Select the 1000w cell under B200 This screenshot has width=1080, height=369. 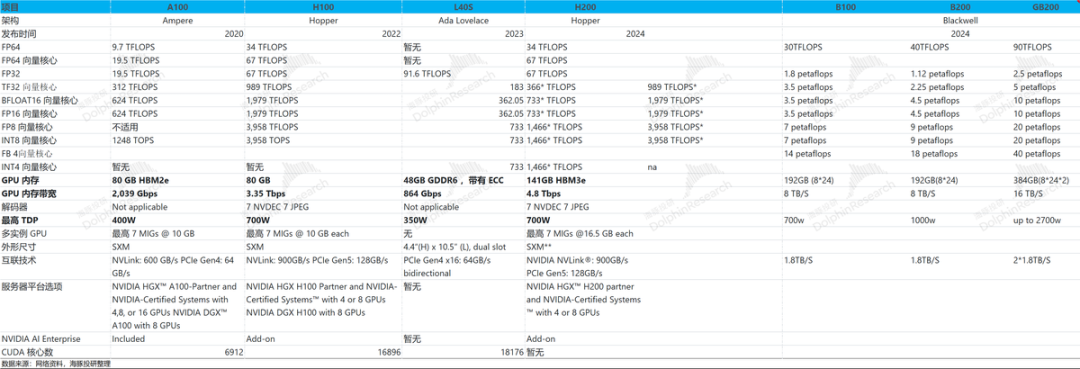[x=924, y=220]
